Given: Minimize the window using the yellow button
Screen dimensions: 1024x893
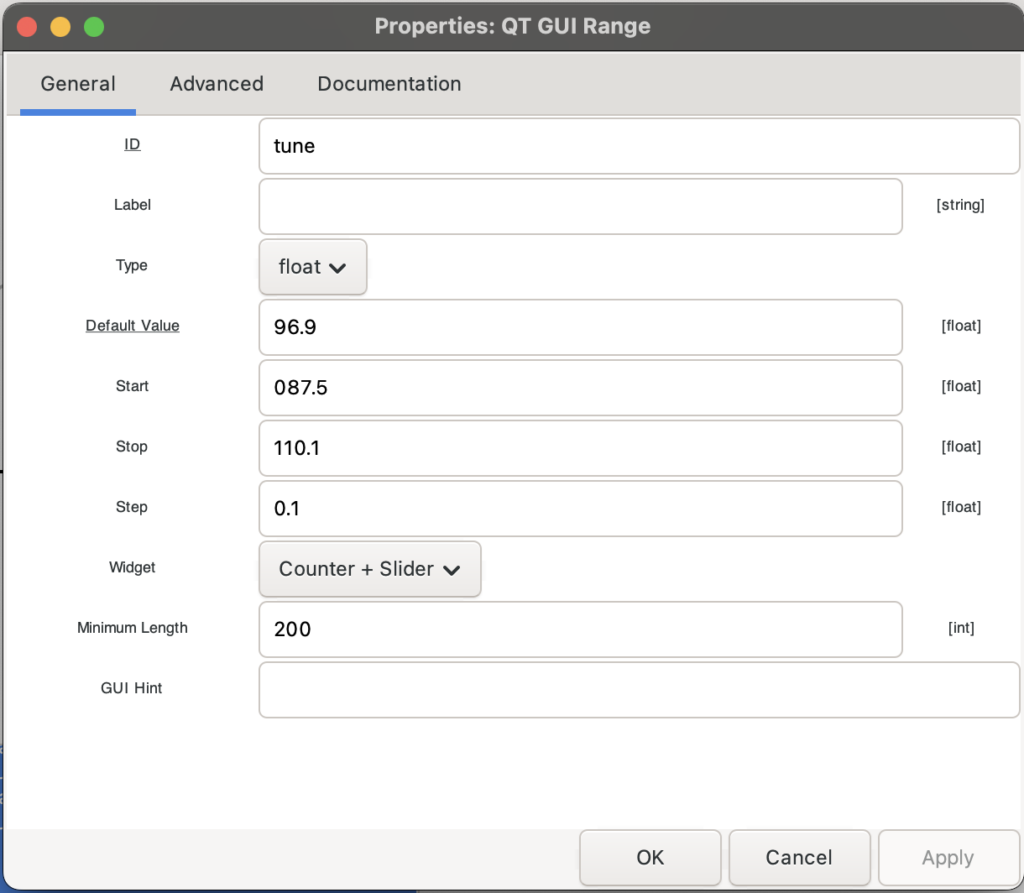Looking at the screenshot, I should click(60, 27).
